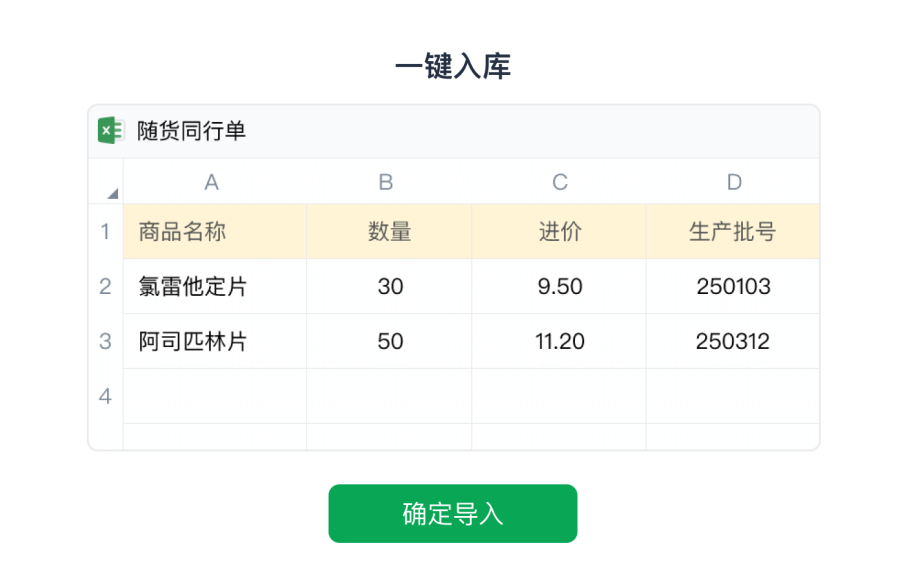The image size is (915, 575).
Task: Select column A header
Action: coord(212,182)
